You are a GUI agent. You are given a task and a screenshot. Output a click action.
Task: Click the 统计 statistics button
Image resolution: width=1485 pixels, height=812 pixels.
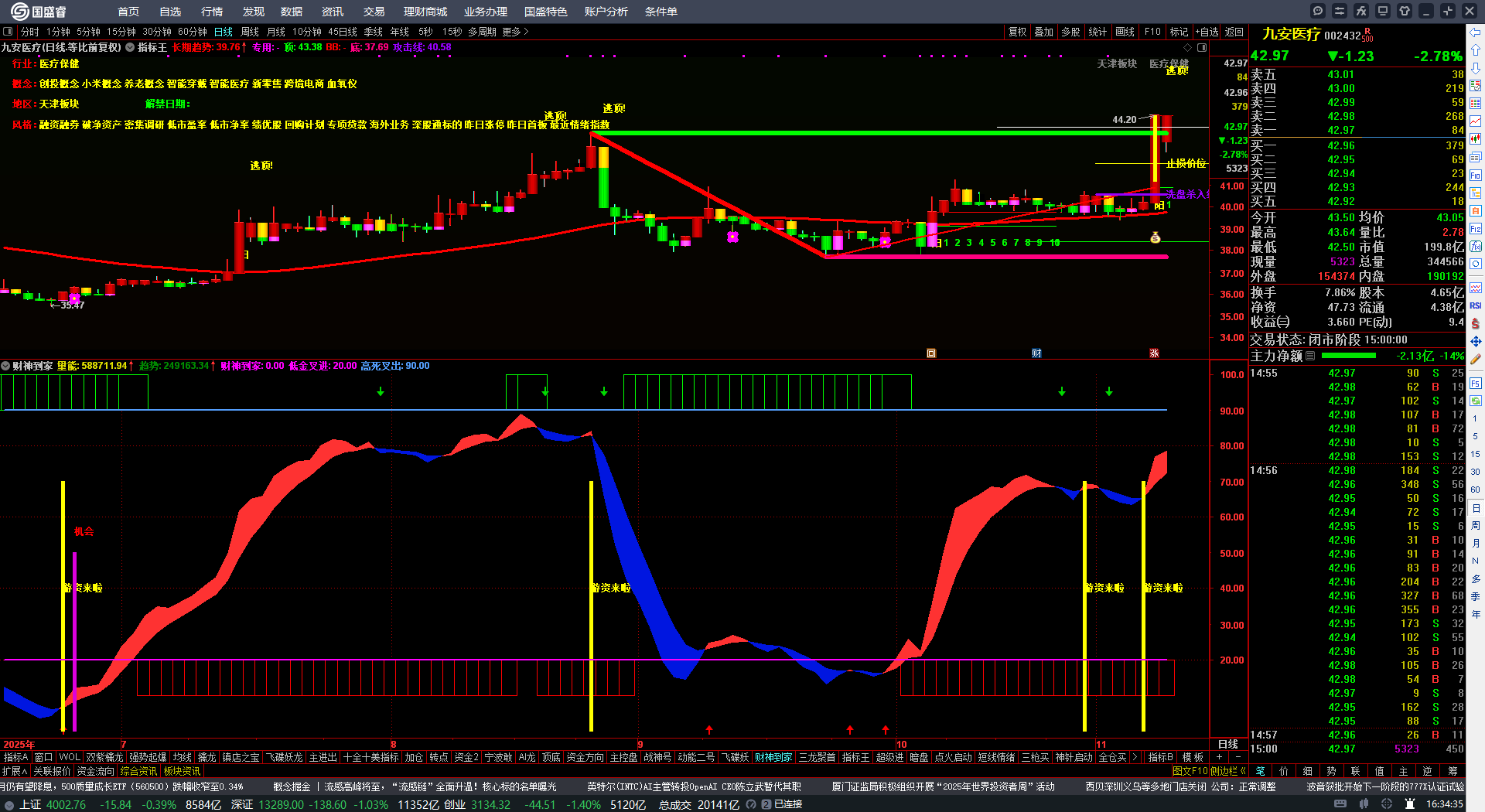[1098, 32]
